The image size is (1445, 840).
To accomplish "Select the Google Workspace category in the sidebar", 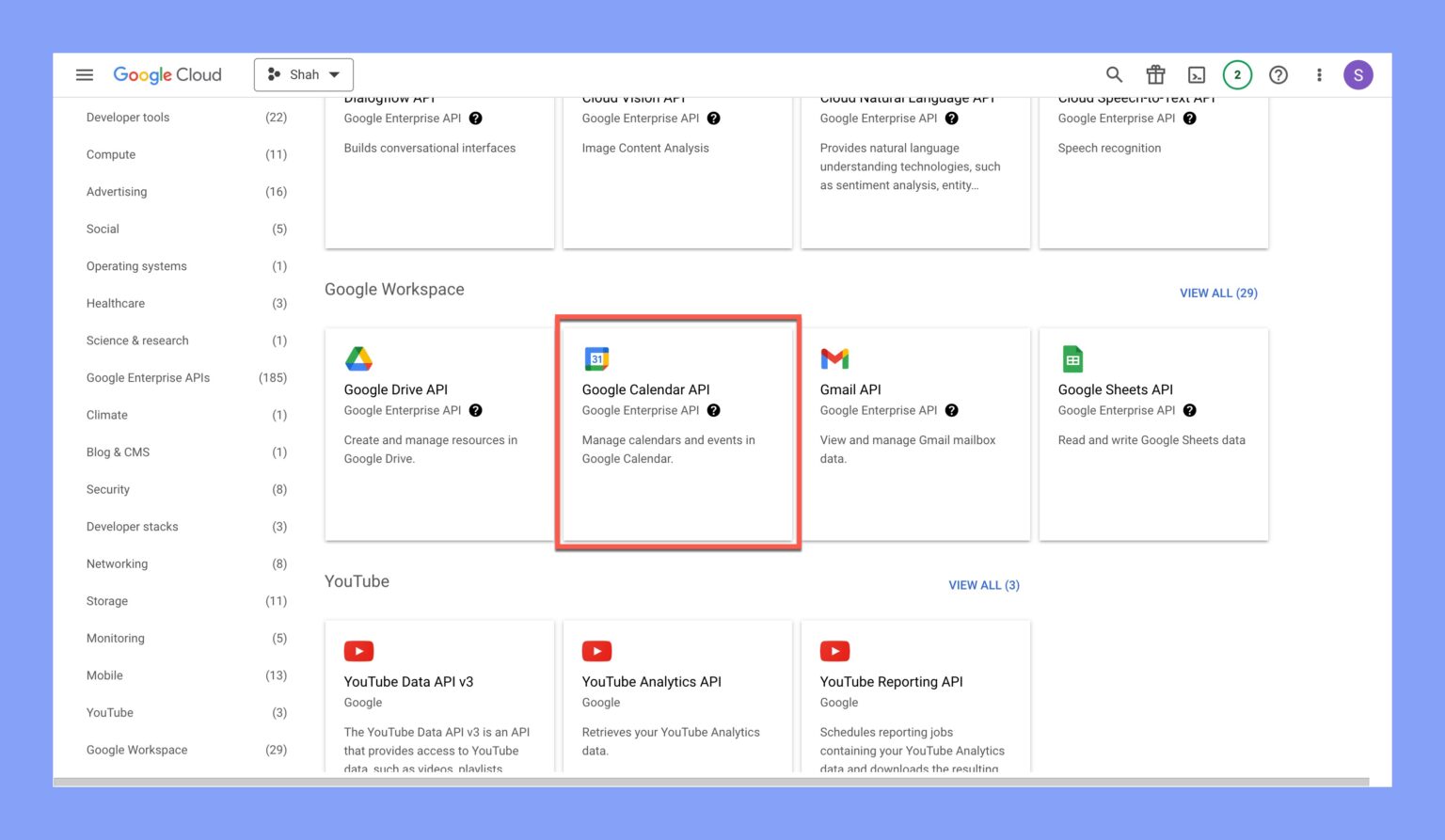I will click(136, 750).
